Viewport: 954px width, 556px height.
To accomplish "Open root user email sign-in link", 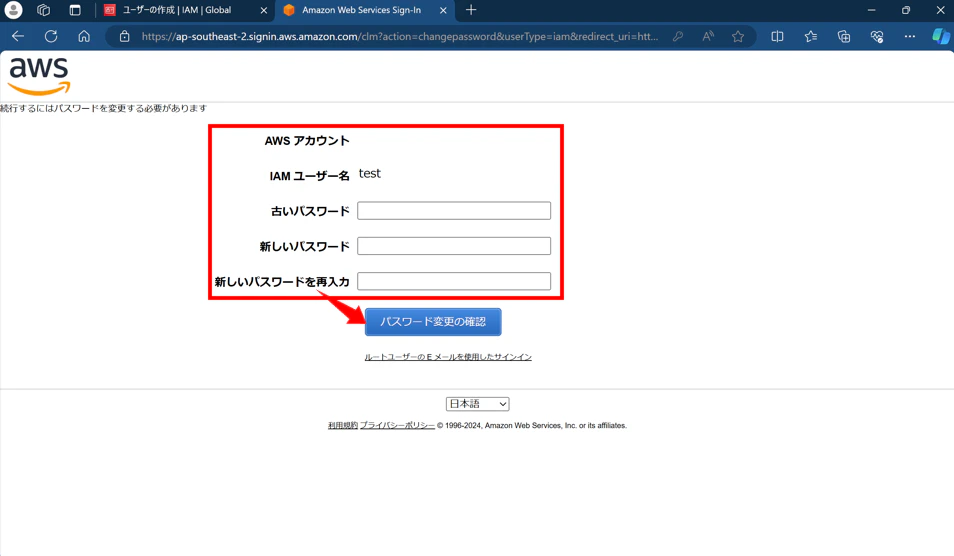I will [448, 357].
